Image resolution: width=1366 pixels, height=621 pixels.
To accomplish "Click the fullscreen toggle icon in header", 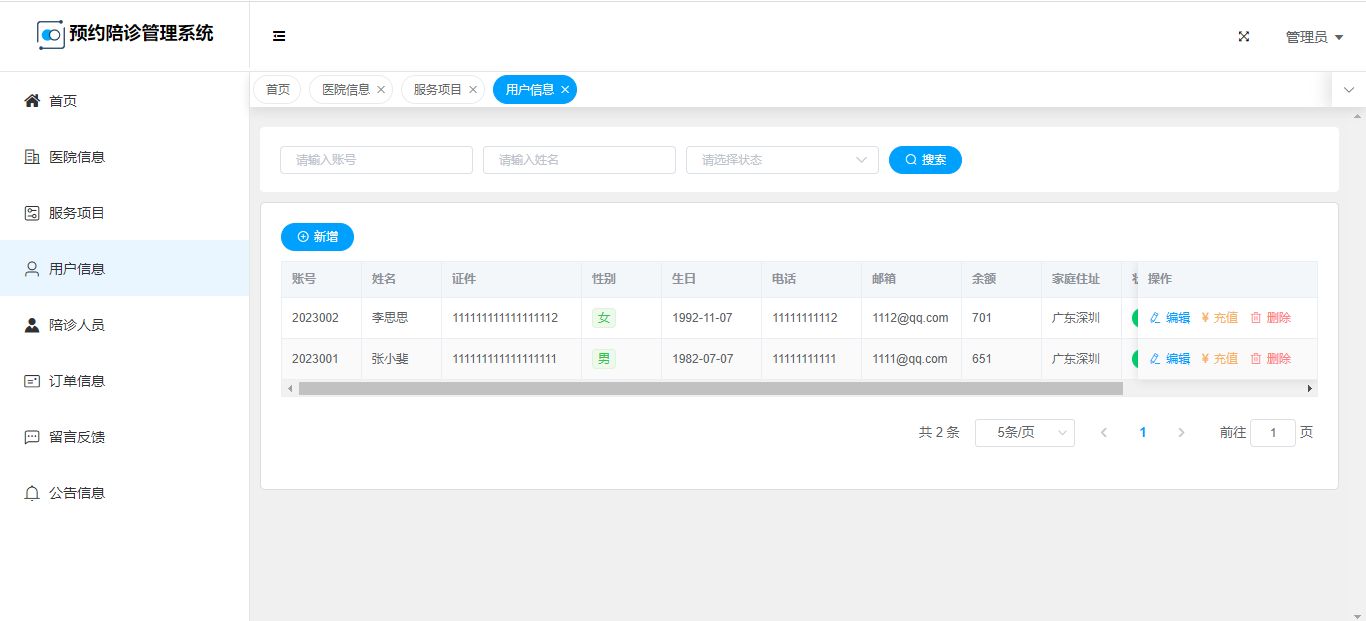I will 1244,36.
